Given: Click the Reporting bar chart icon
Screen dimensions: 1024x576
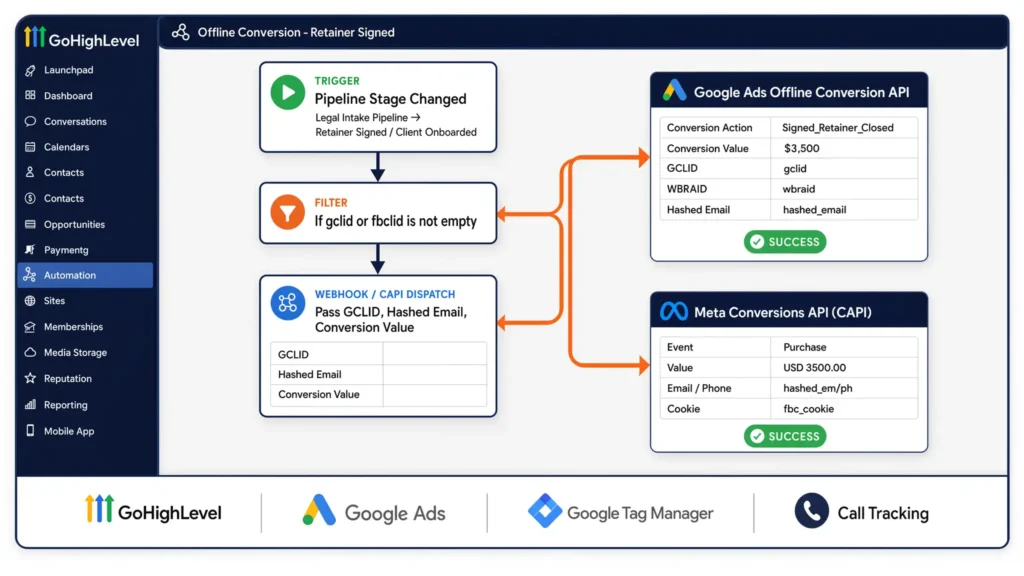Looking at the screenshot, I should pyautogui.click(x=30, y=404).
